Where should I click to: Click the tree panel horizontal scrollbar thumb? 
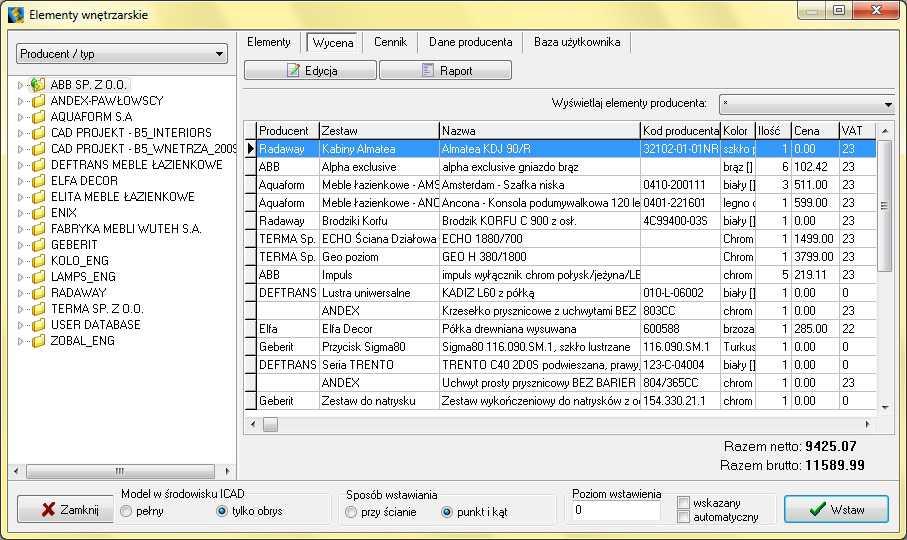[120, 471]
